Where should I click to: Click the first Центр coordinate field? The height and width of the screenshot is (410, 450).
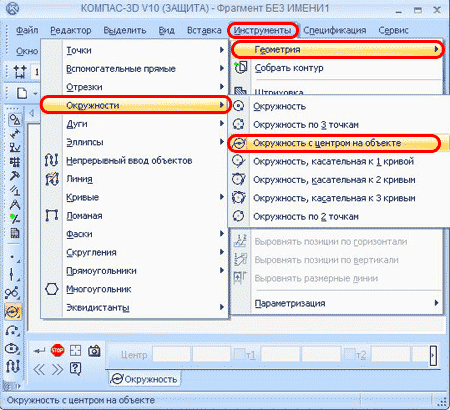pos(171,354)
